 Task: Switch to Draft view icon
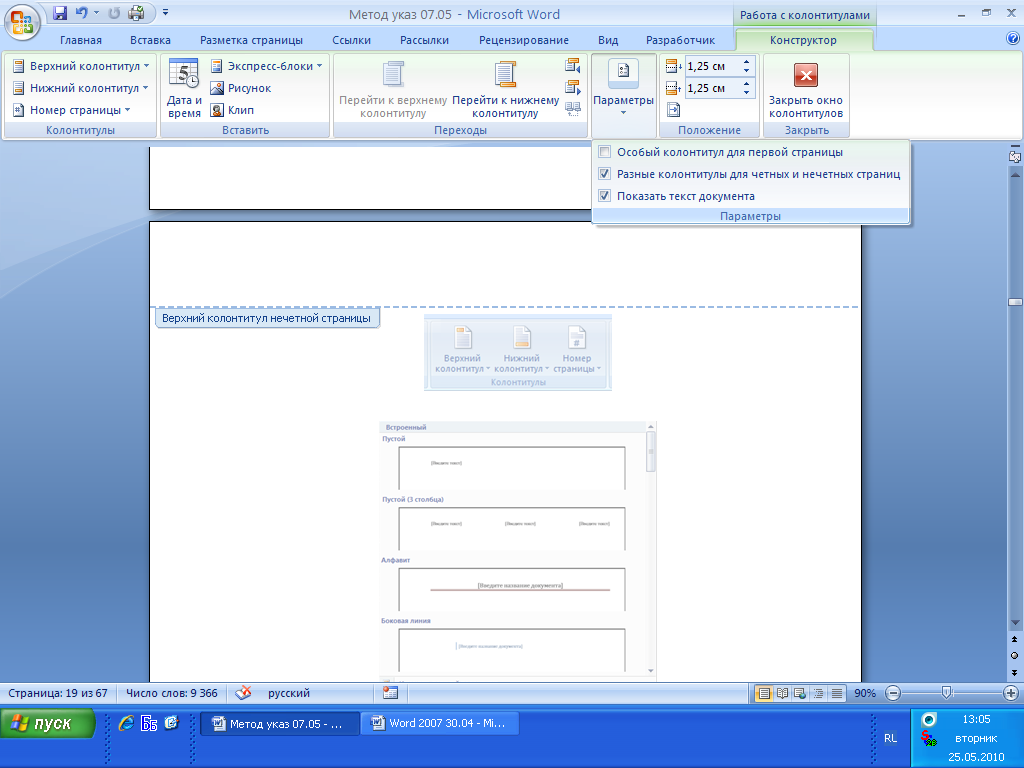(x=837, y=694)
